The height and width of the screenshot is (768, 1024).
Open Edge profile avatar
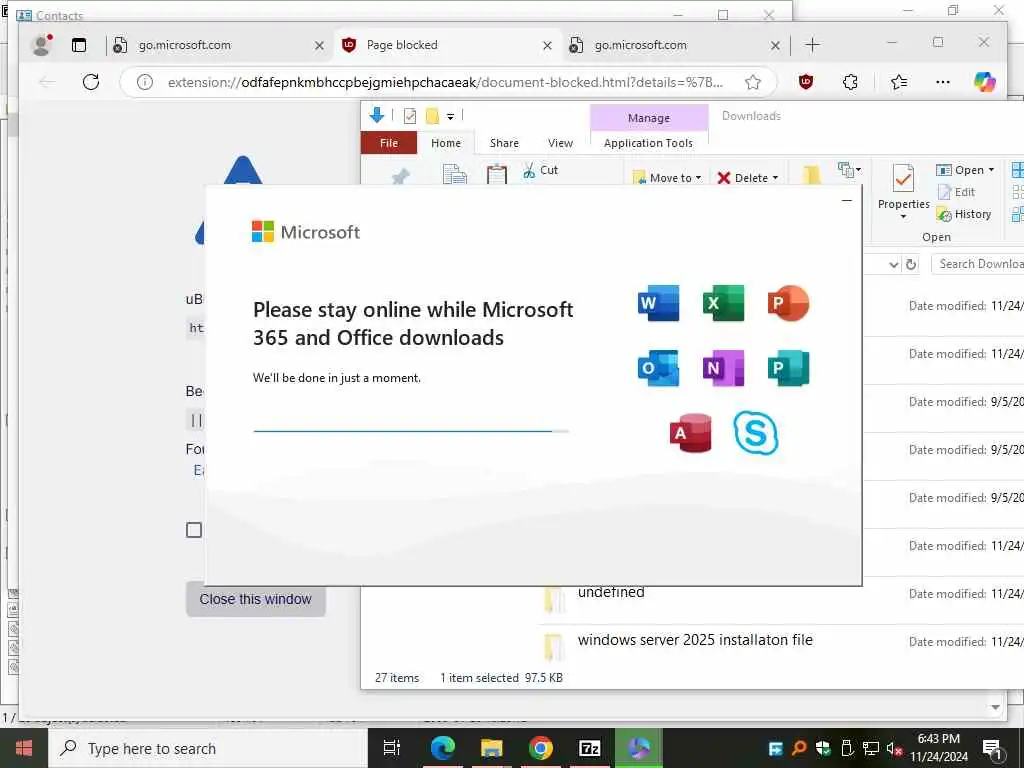[x=42, y=44]
